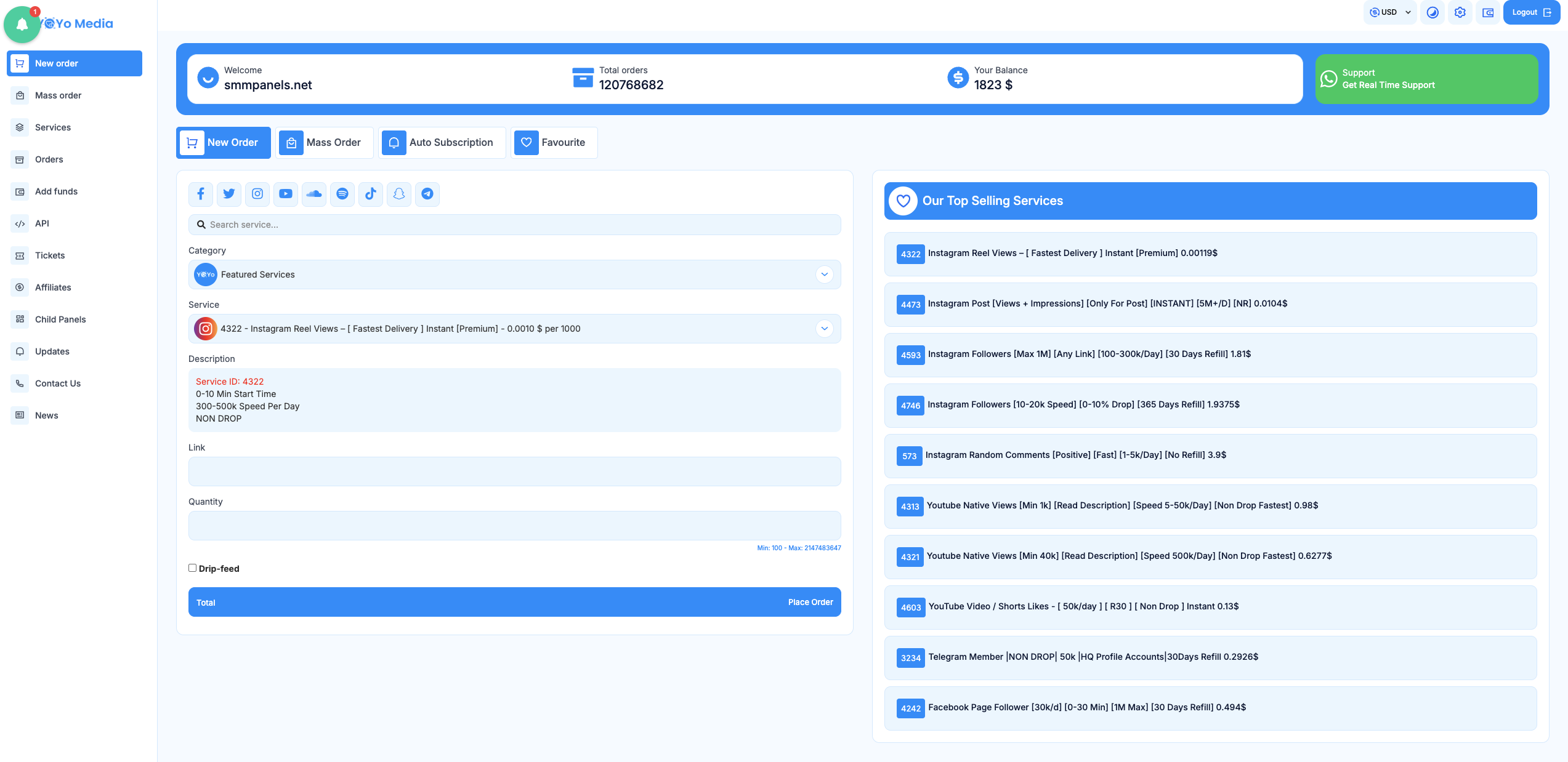Open Child Panels in the sidebar

point(60,319)
